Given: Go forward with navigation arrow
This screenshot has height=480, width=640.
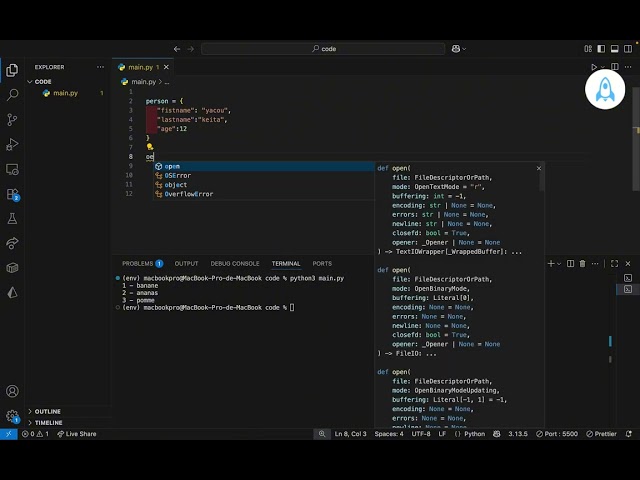Looking at the screenshot, I should click(191, 49).
